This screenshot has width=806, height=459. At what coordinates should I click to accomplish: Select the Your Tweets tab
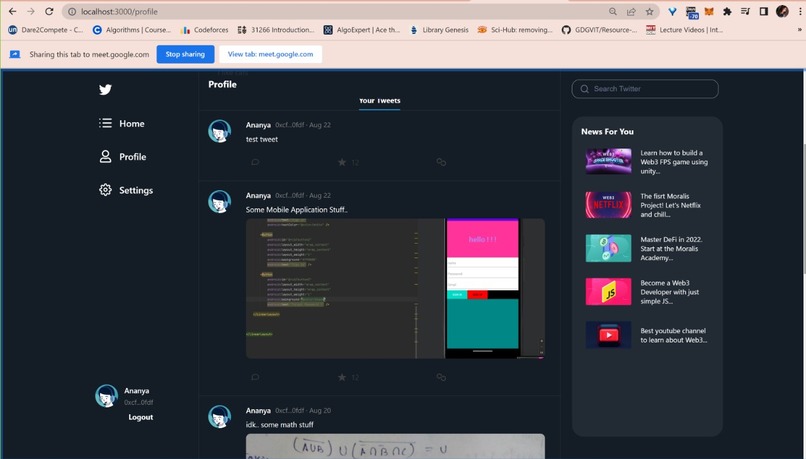pos(379,101)
